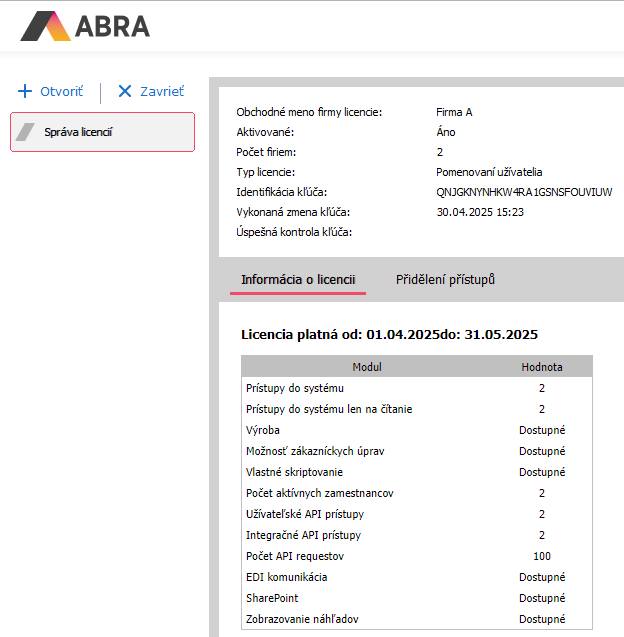The width and height of the screenshot is (624, 637).
Task: Click the plus icon beside Otvoriť
Action: pos(25,91)
